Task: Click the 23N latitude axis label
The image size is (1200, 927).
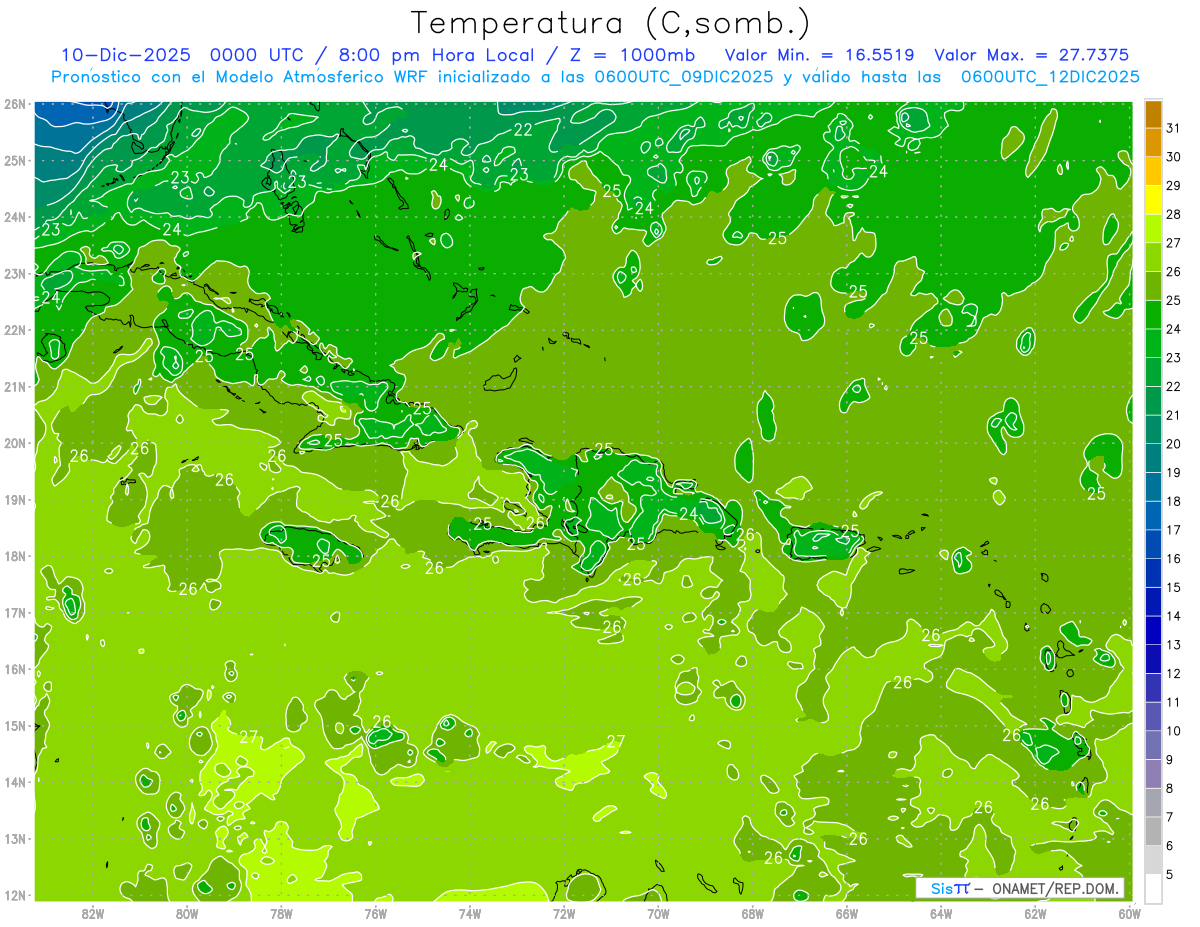Action: [x=14, y=273]
